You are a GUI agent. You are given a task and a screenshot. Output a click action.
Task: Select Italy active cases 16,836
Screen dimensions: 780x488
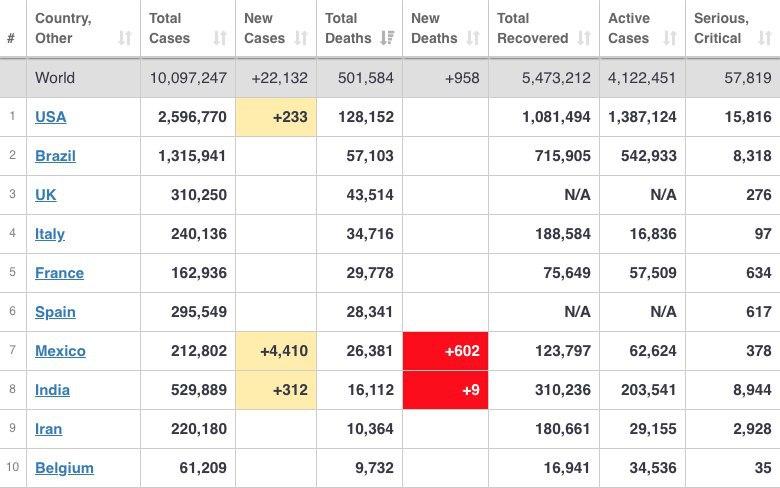click(653, 234)
